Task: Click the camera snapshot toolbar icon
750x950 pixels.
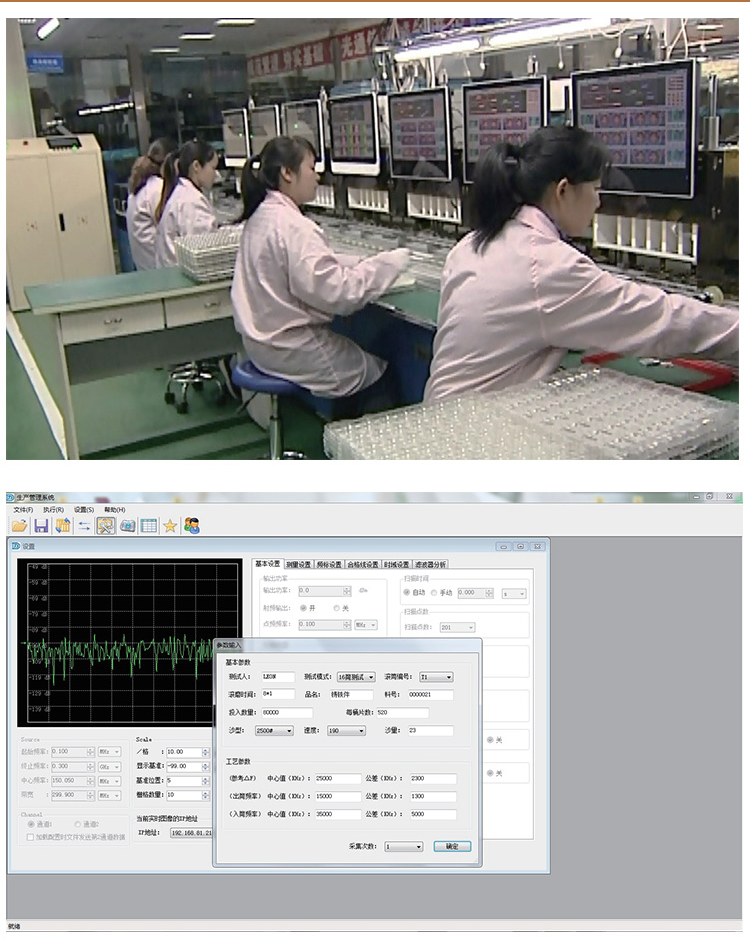Action: point(127,525)
